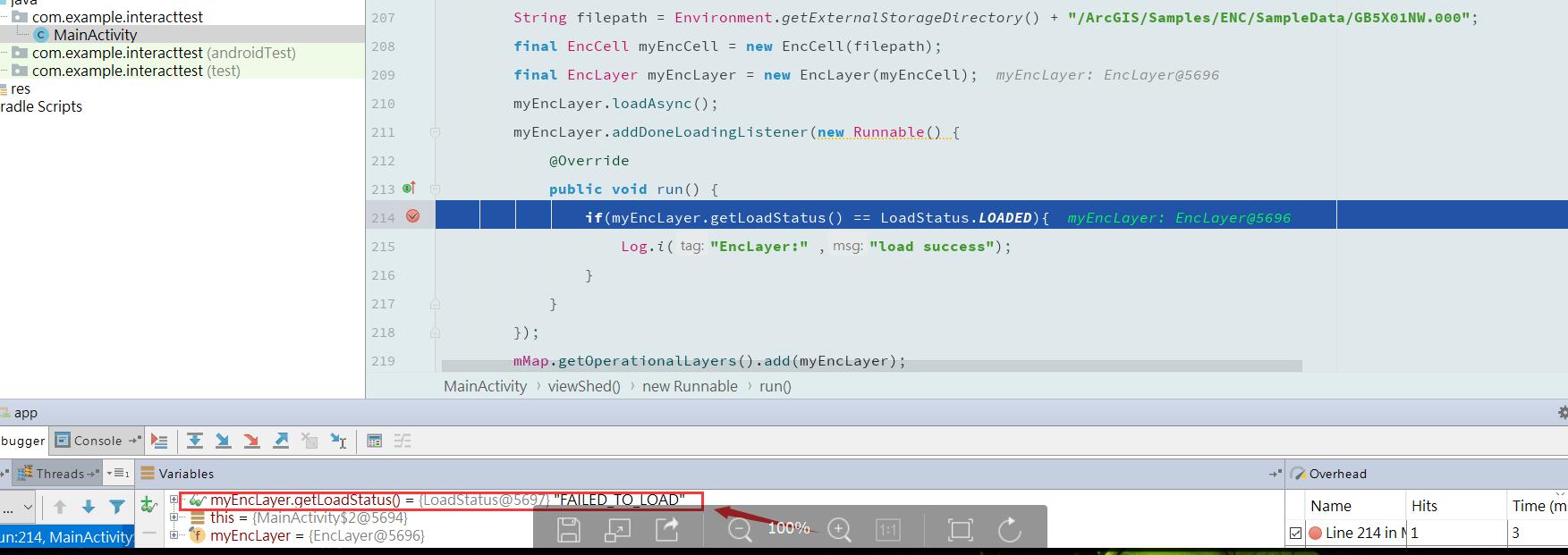Click the Time column header in Overhead
The width and height of the screenshot is (1568, 555).
pos(1538,506)
